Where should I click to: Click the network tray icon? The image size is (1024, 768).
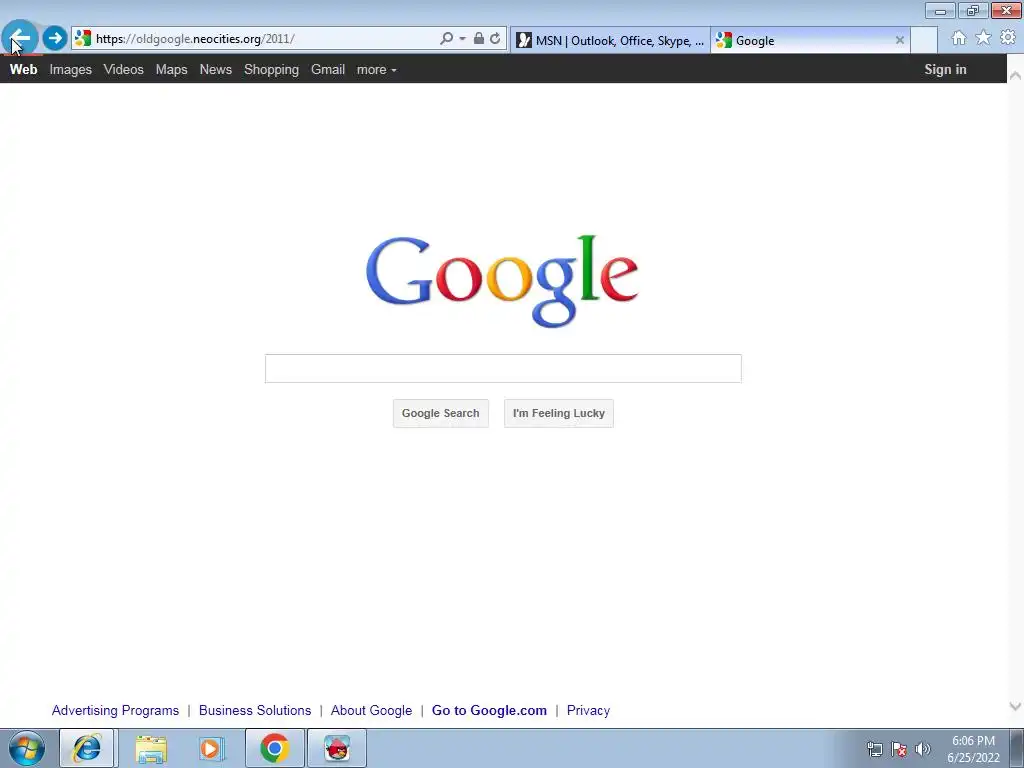(874, 749)
